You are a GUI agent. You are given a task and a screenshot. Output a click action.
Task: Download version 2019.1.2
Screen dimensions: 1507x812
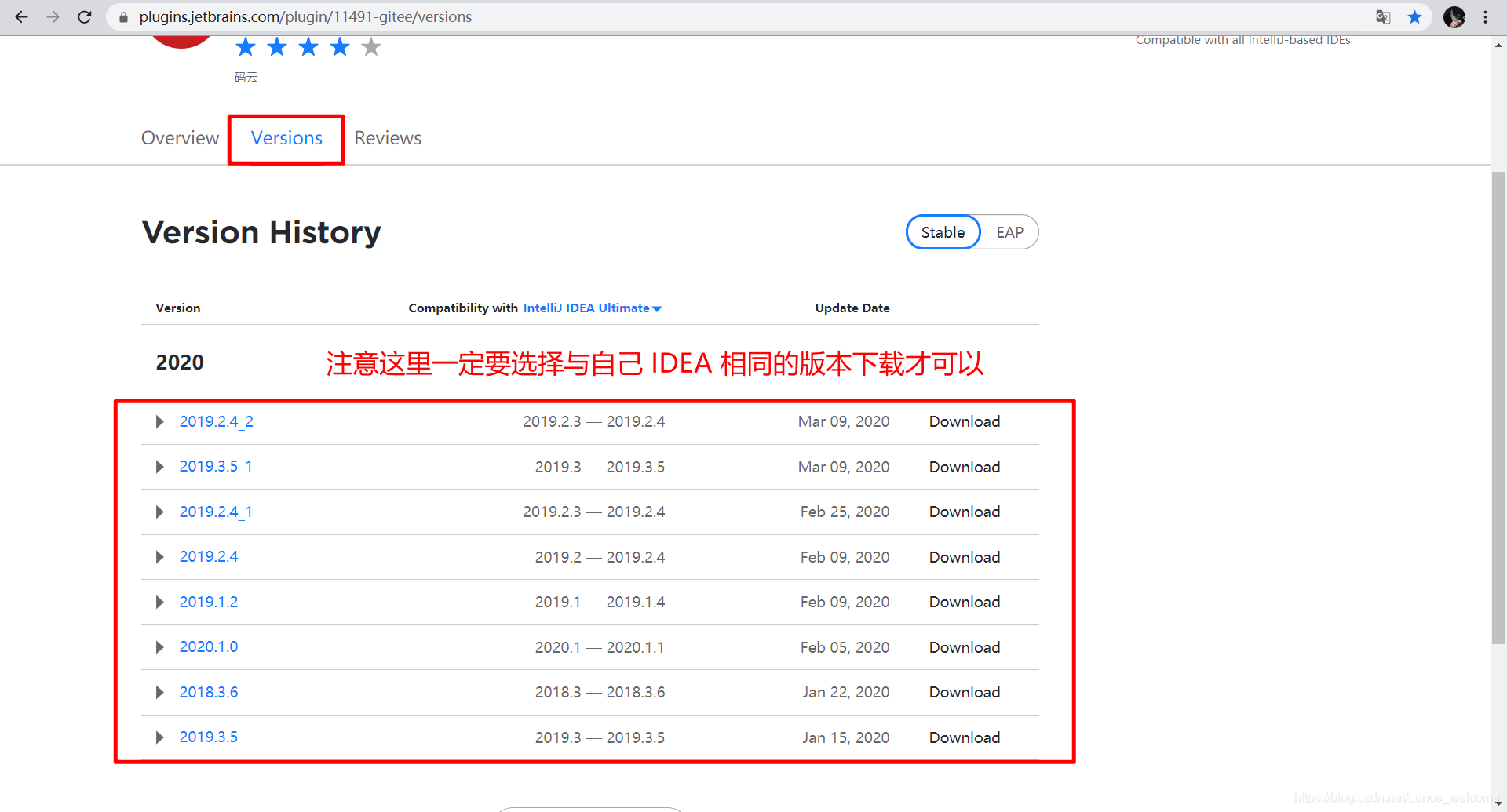coord(965,603)
